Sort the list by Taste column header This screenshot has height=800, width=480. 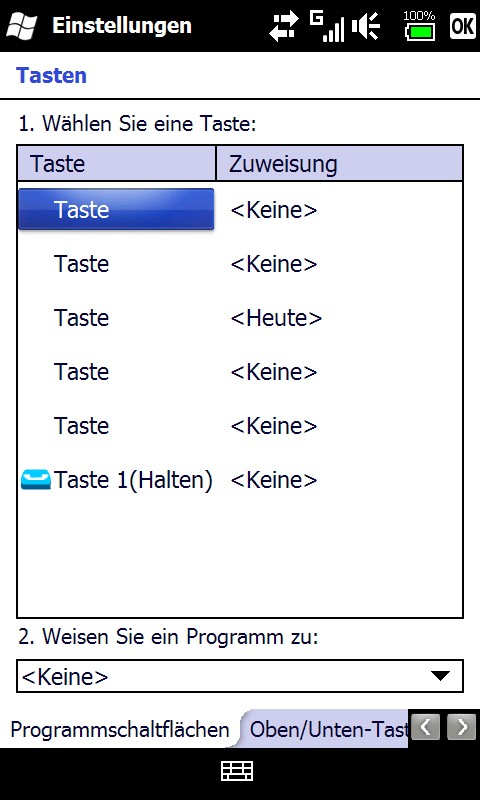click(116, 164)
